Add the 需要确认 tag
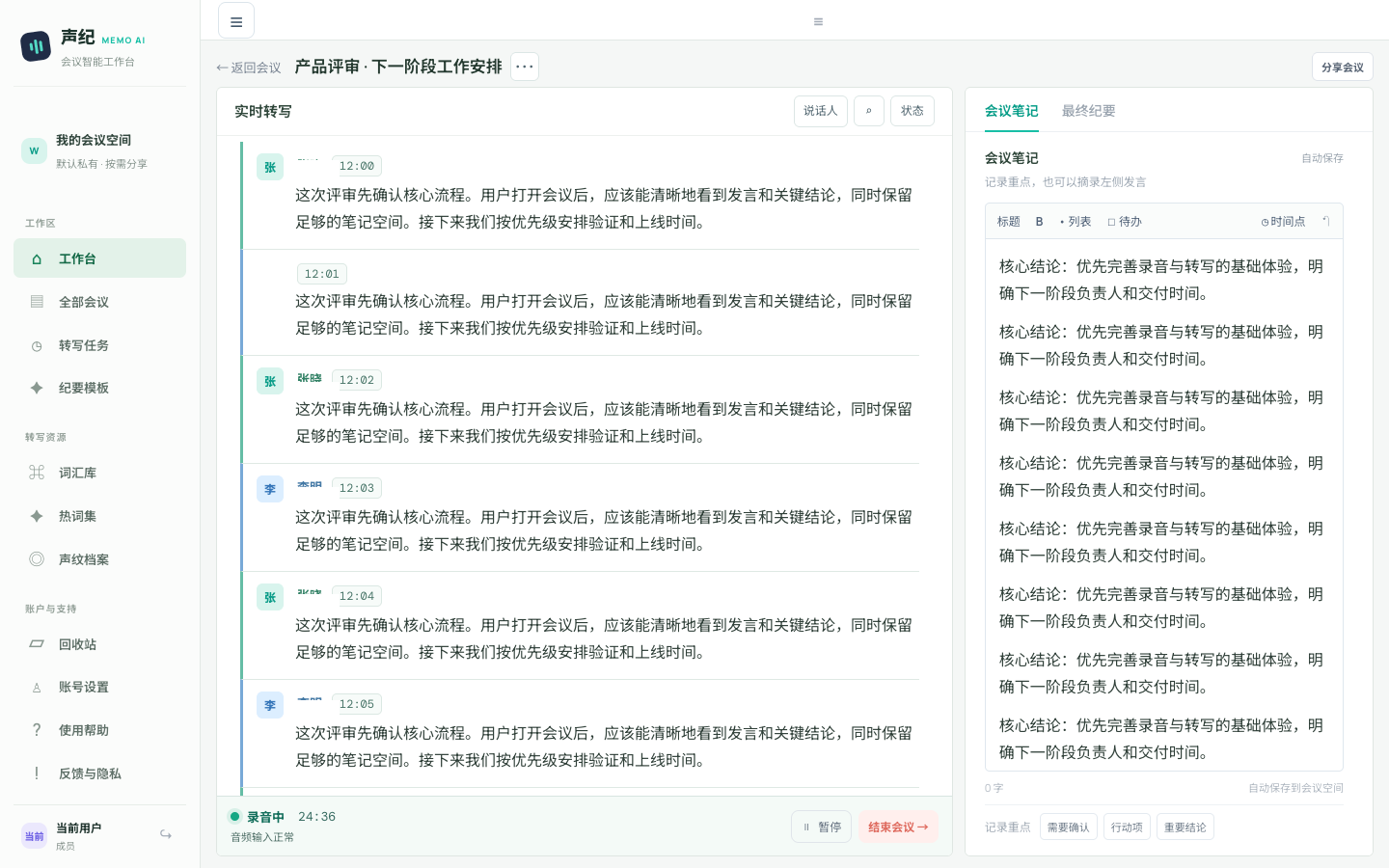 pyautogui.click(x=1068, y=827)
